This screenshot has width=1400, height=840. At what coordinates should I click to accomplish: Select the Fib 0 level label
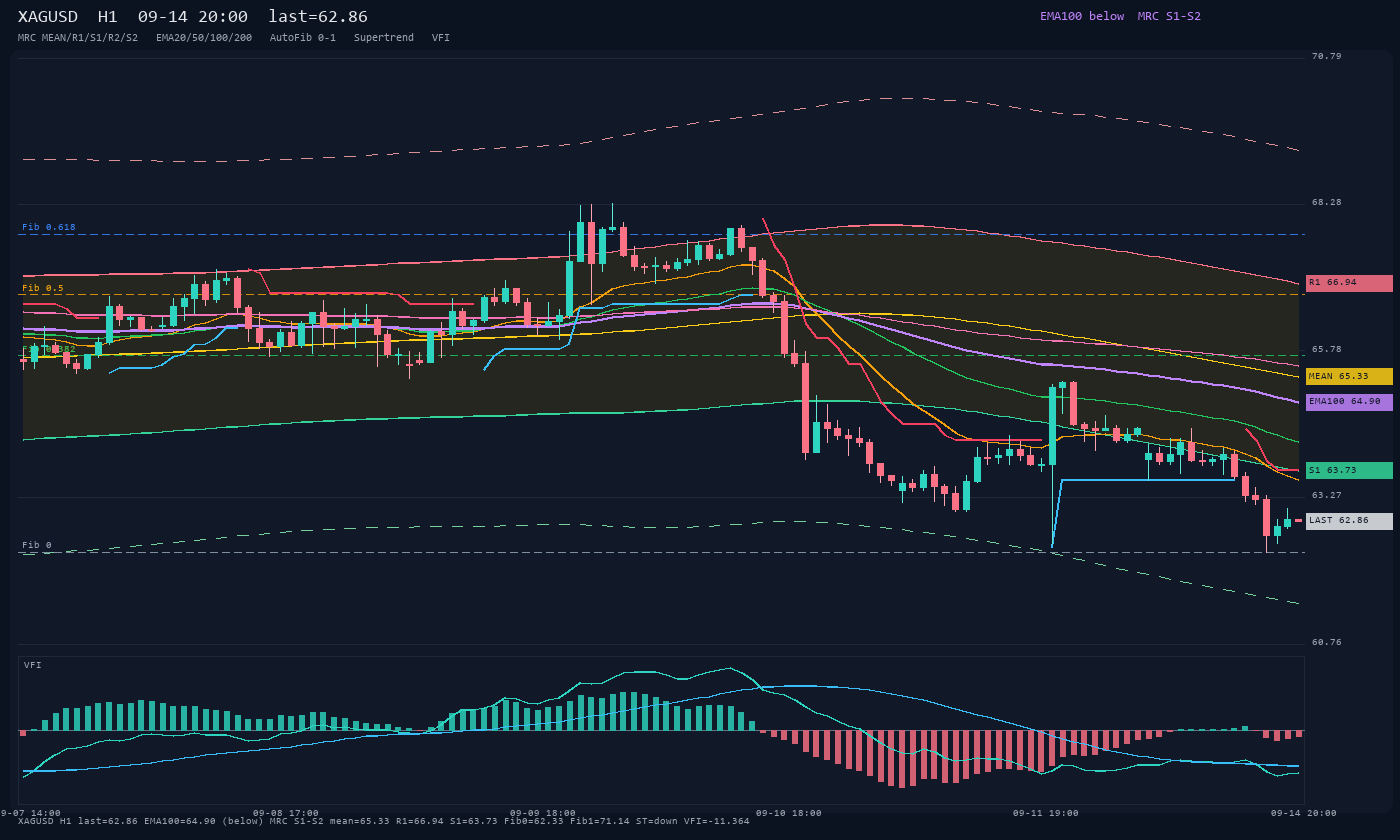click(37, 545)
